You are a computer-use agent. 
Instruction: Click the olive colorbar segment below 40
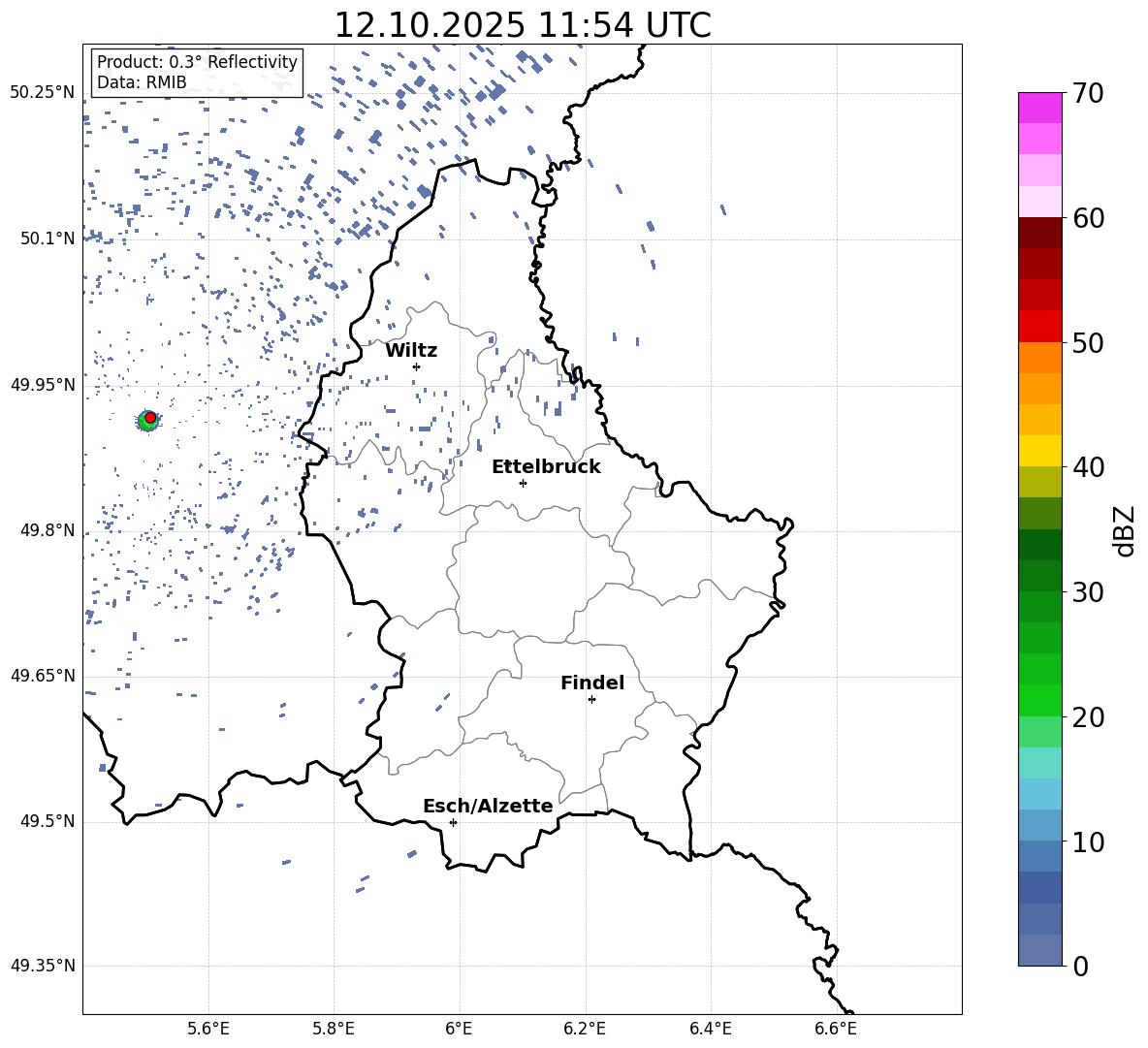point(1040,482)
